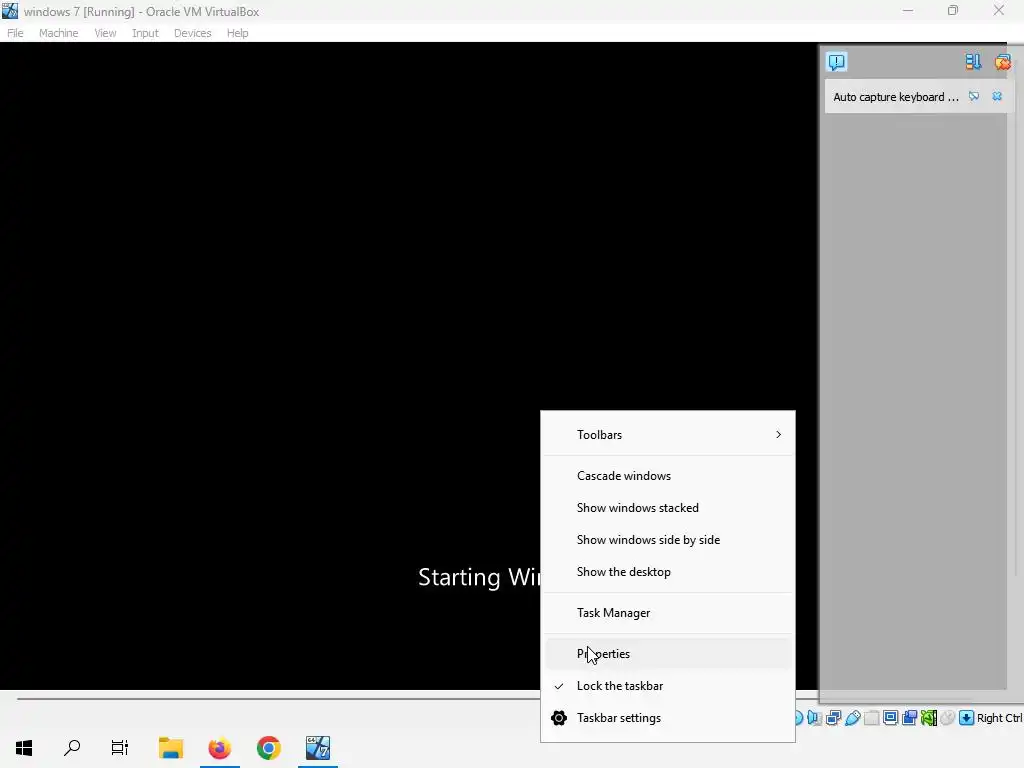1024x768 pixels.
Task: Open the Help menu
Action: [238, 33]
